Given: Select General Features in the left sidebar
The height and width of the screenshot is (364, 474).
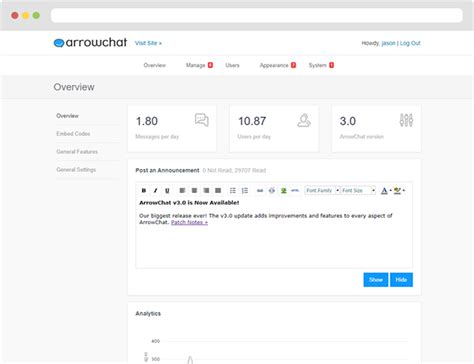Looking at the screenshot, I should (77, 152).
